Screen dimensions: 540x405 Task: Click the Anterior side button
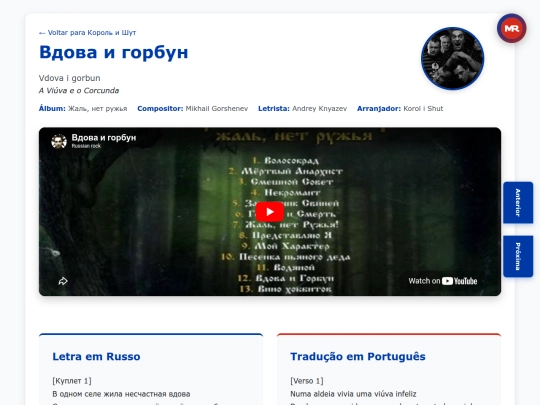pos(518,202)
